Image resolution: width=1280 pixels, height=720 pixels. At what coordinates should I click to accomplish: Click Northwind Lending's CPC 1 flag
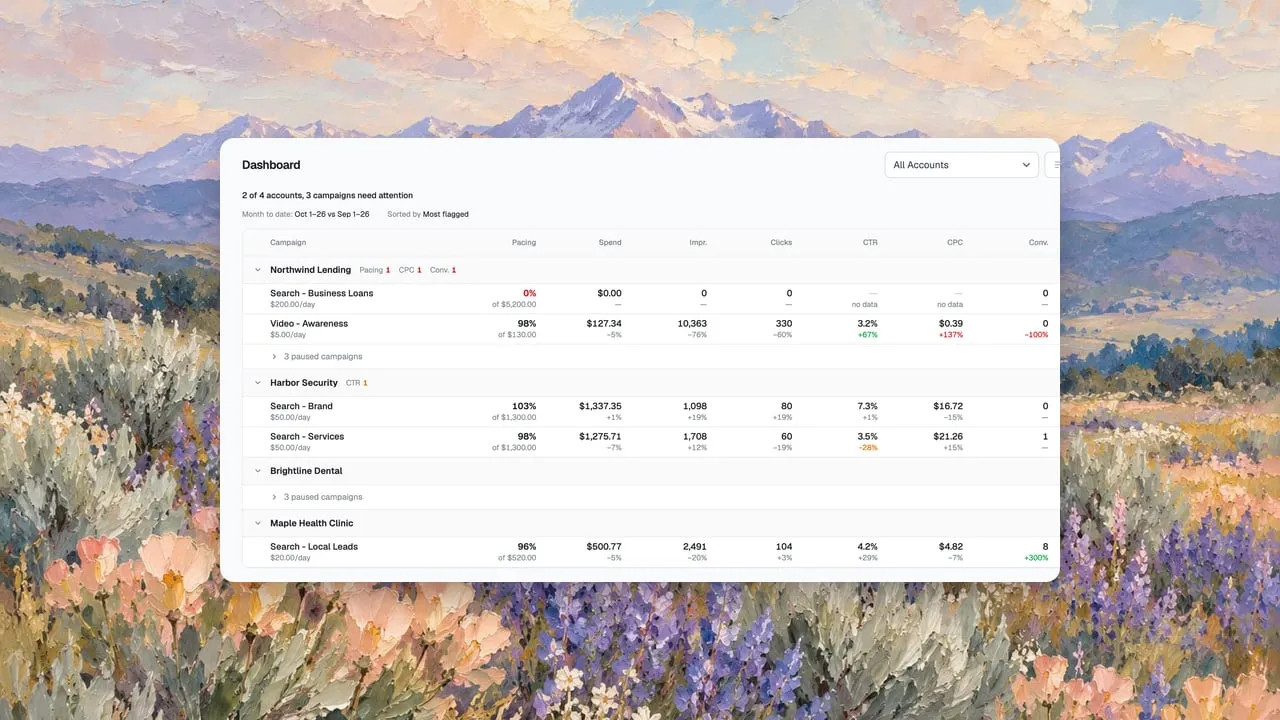click(x=410, y=270)
